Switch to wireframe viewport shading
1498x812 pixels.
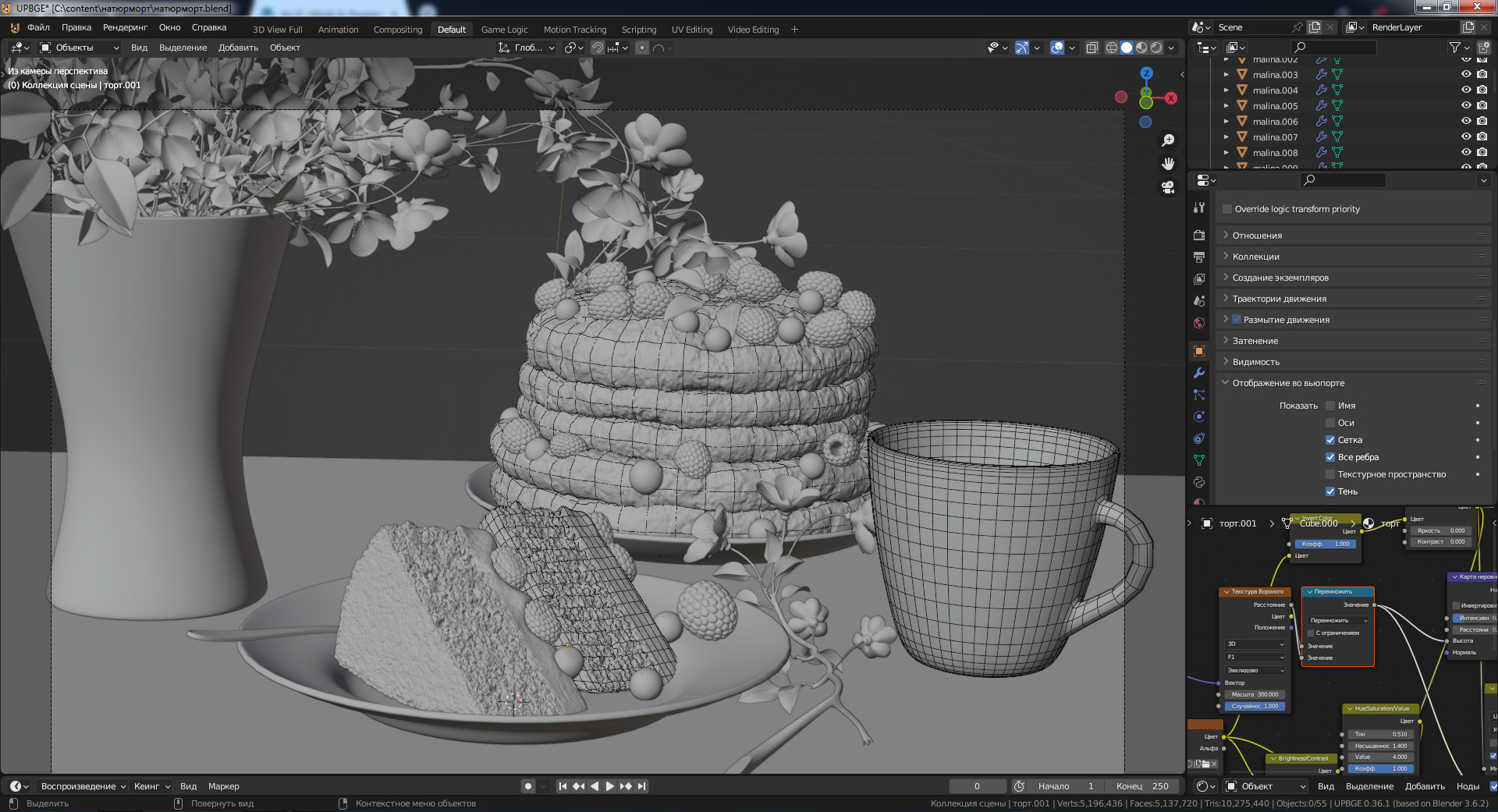coord(1111,48)
